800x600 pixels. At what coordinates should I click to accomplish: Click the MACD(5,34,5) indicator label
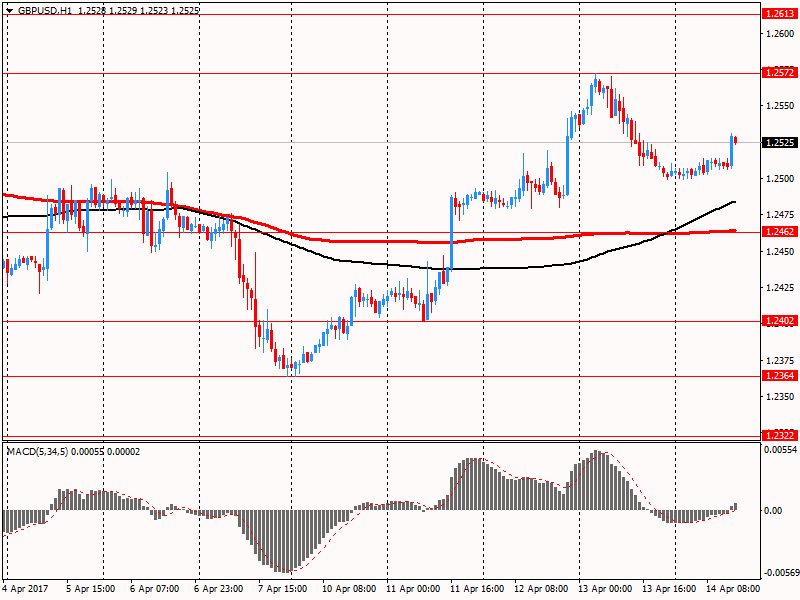[38, 452]
